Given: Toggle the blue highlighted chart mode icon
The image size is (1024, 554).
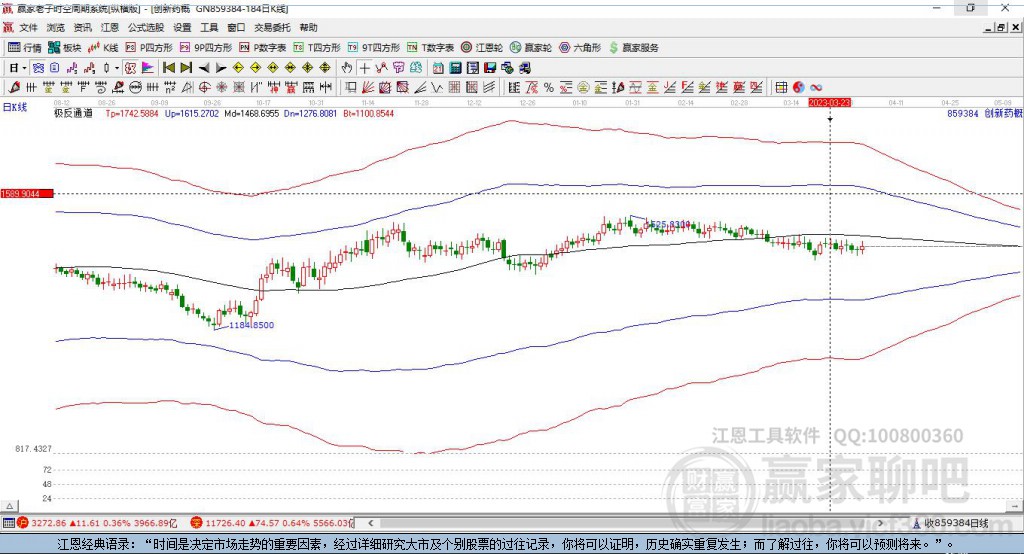Looking at the screenshot, I should tap(39, 68).
